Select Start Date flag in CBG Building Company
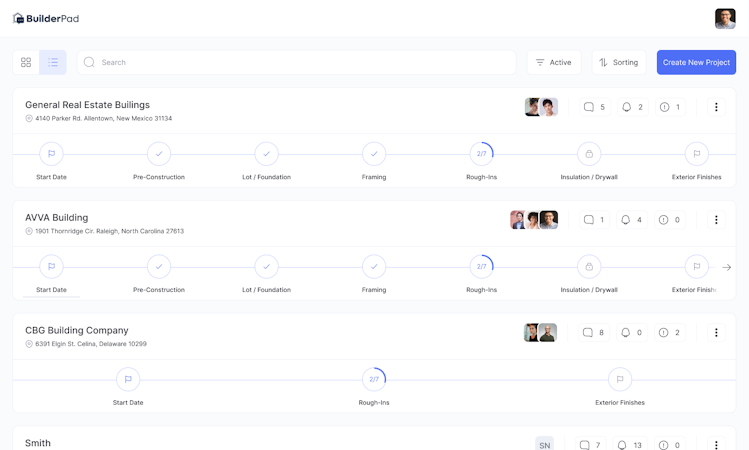The width and height of the screenshot is (749, 450). pos(128,379)
